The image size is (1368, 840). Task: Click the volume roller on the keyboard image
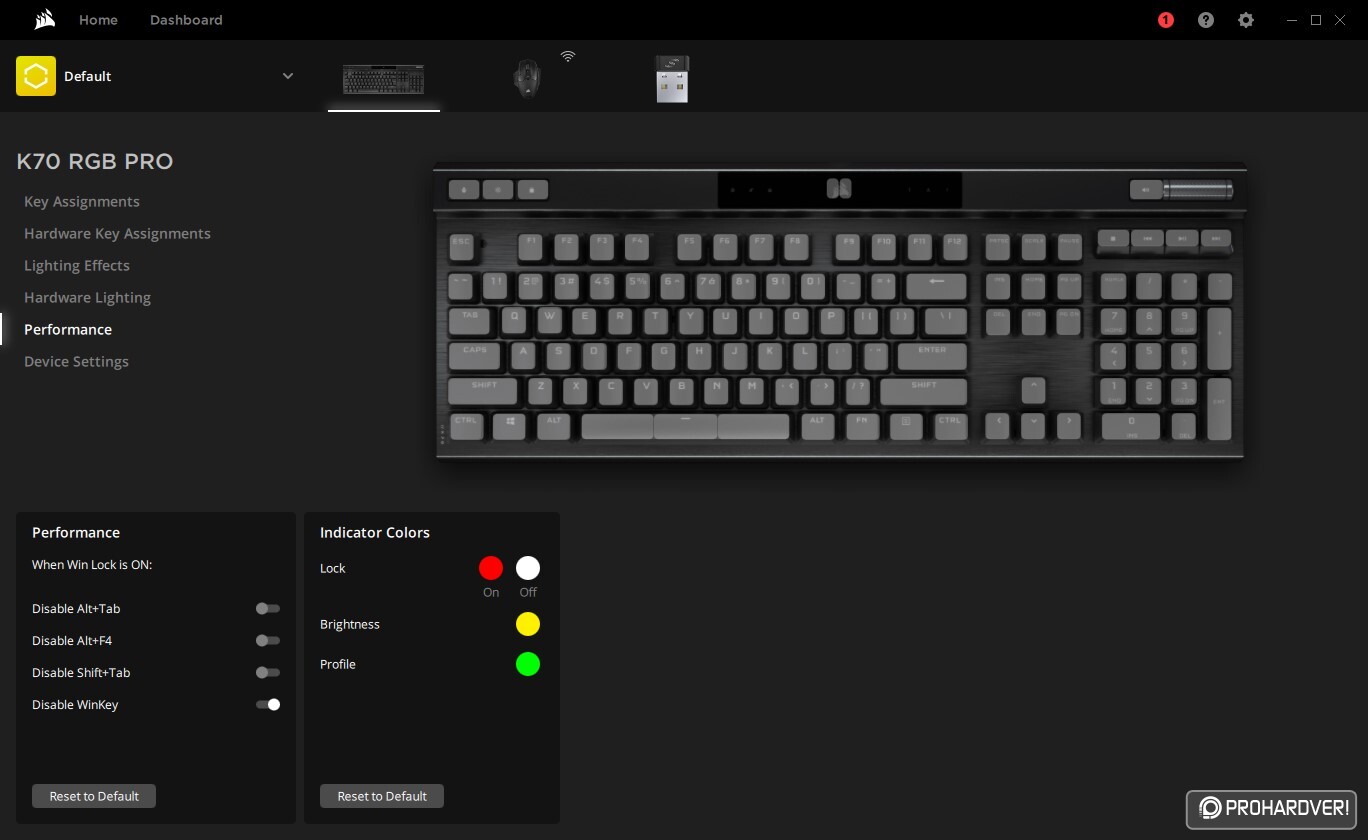click(x=1197, y=189)
